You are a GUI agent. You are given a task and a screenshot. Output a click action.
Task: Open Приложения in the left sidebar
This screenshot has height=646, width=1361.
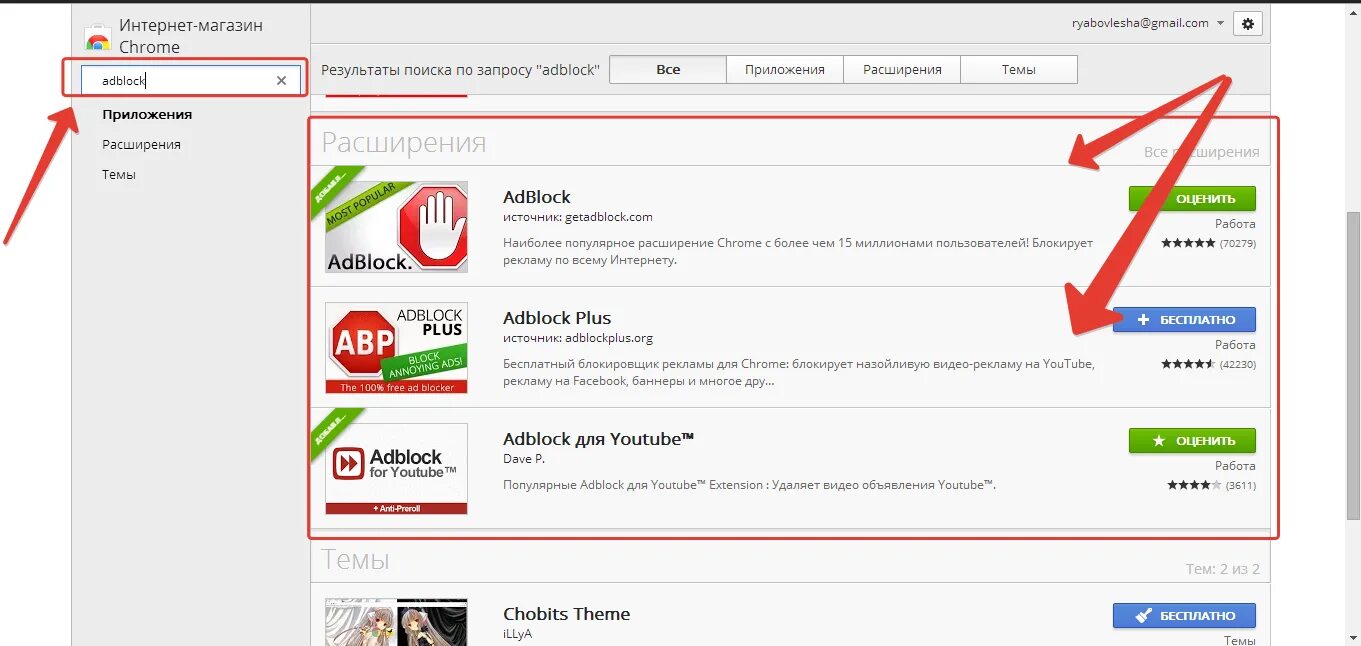(147, 114)
